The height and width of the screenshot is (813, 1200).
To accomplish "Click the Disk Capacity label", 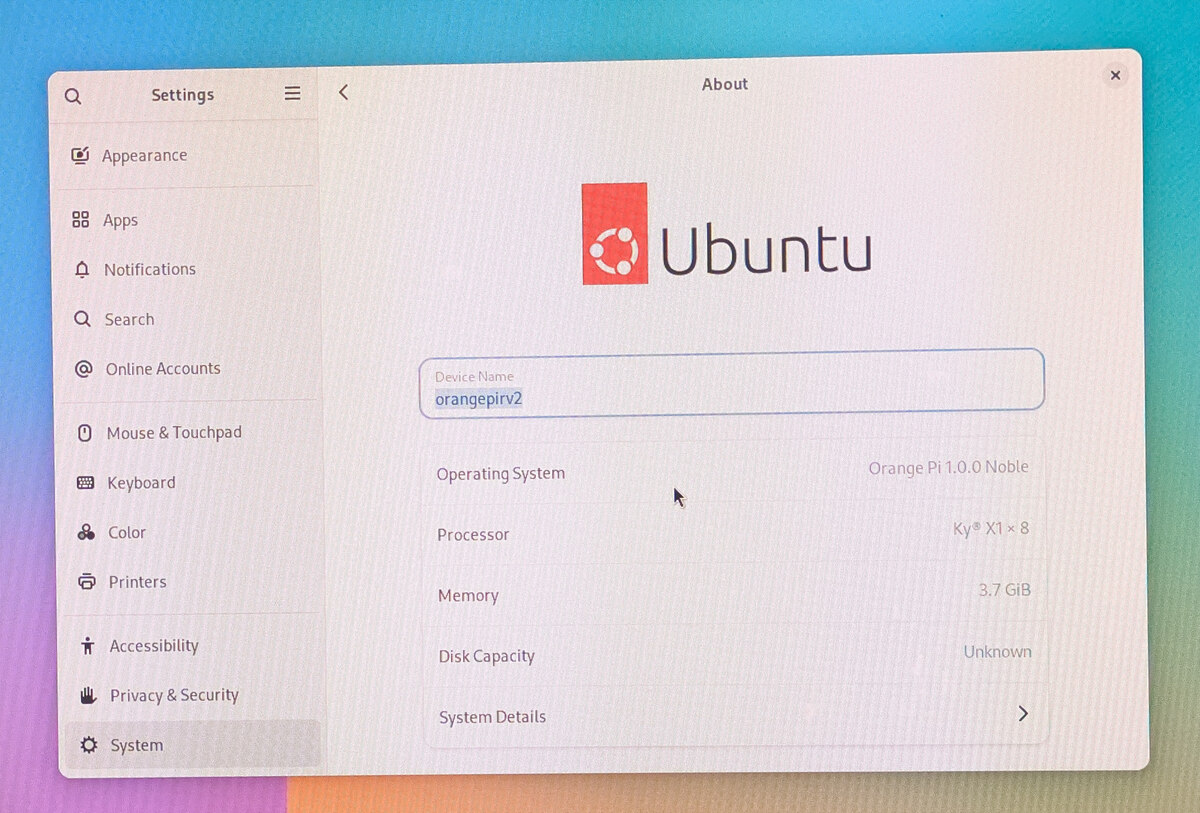I will coord(487,657).
